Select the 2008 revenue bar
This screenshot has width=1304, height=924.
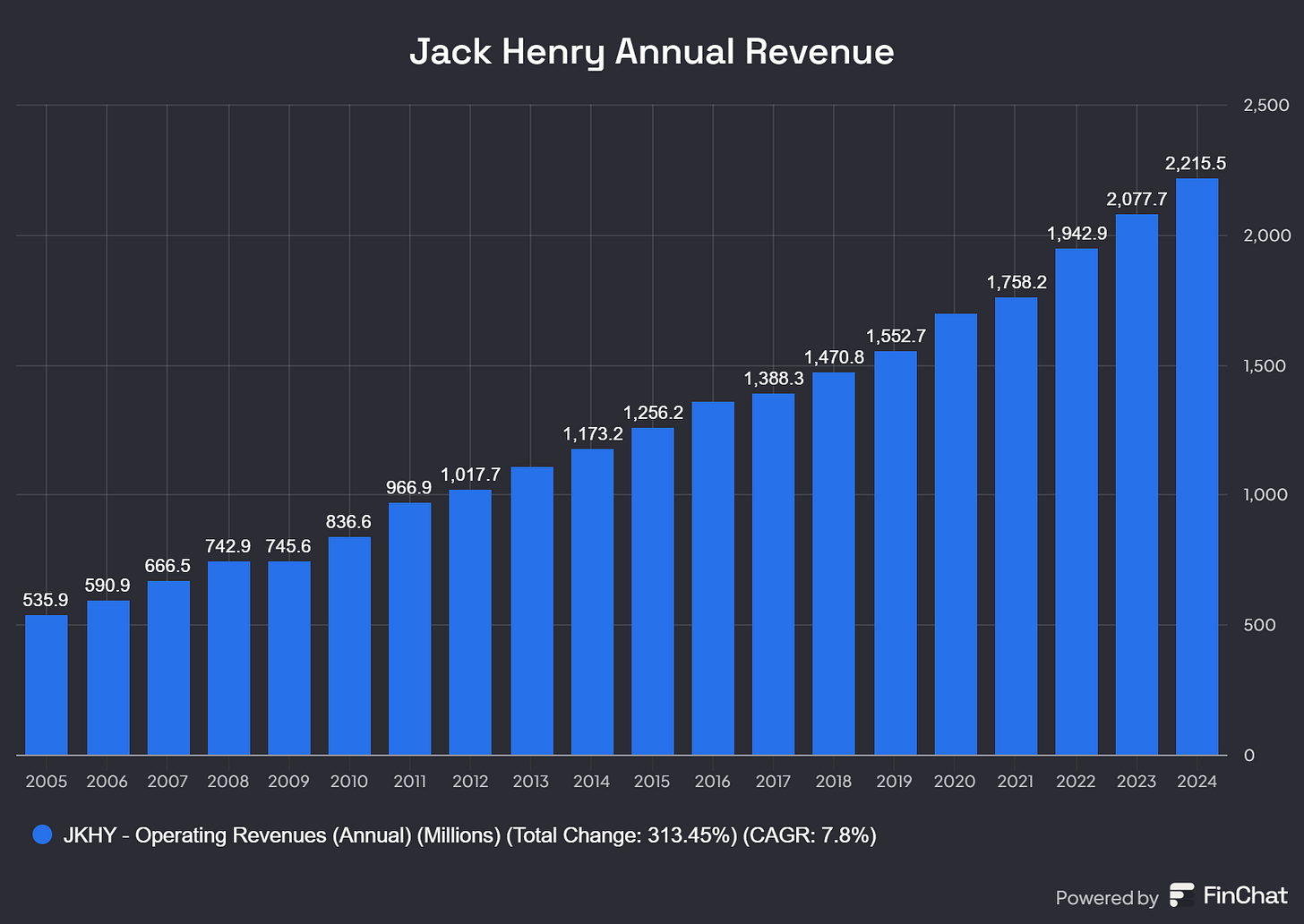228,658
